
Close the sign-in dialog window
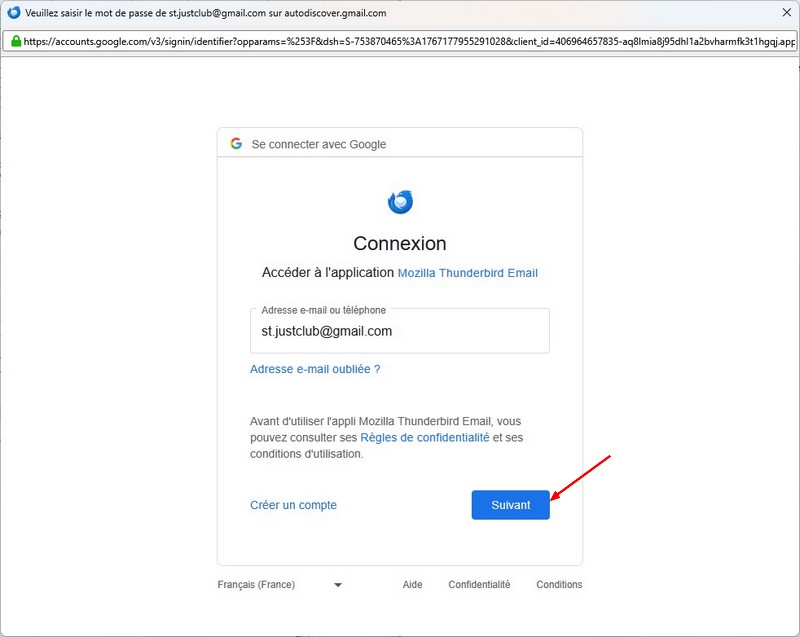(782, 13)
